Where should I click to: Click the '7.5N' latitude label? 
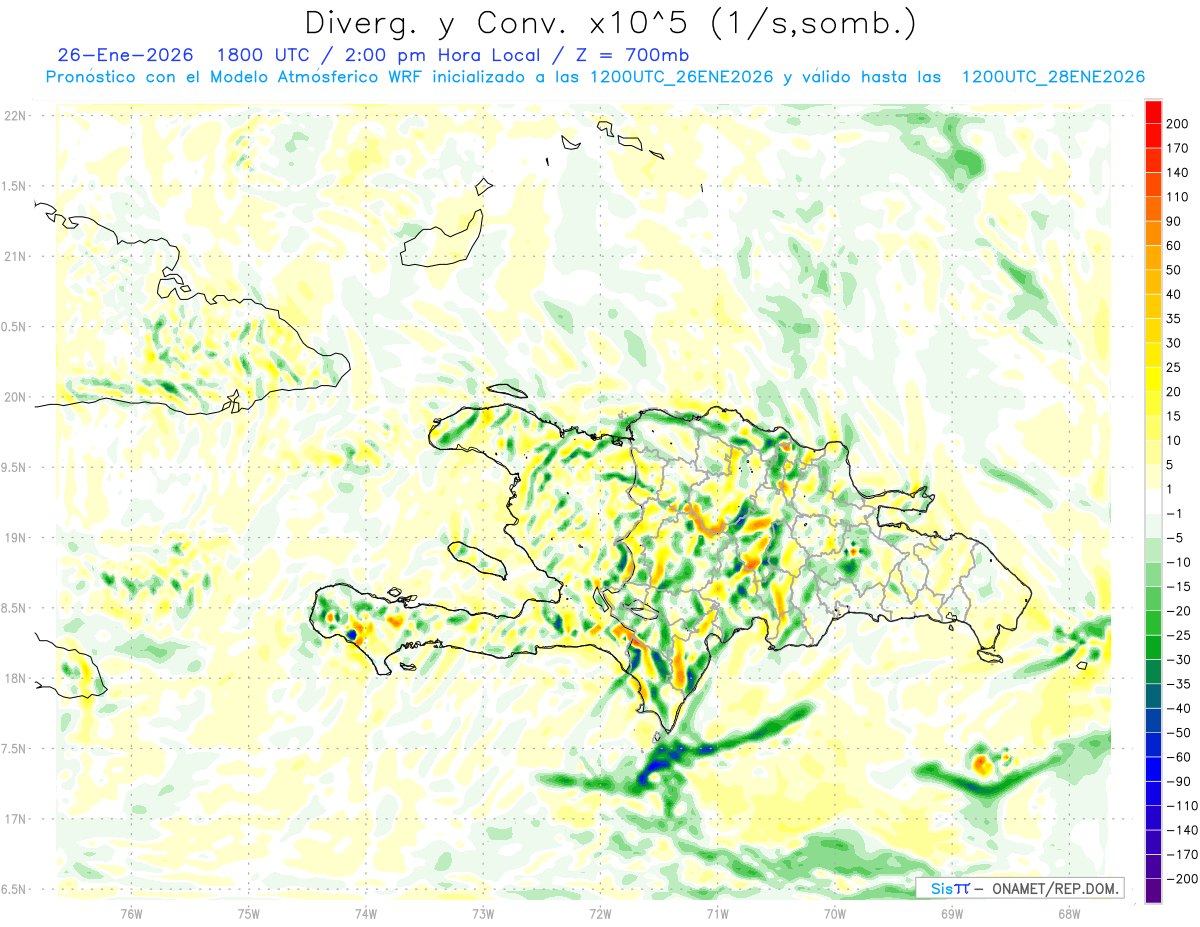tap(14, 748)
